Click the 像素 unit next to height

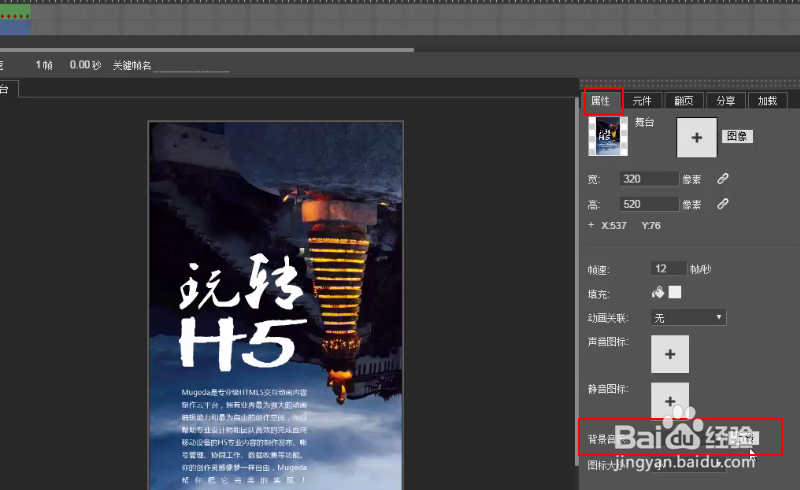pyautogui.click(x=692, y=205)
